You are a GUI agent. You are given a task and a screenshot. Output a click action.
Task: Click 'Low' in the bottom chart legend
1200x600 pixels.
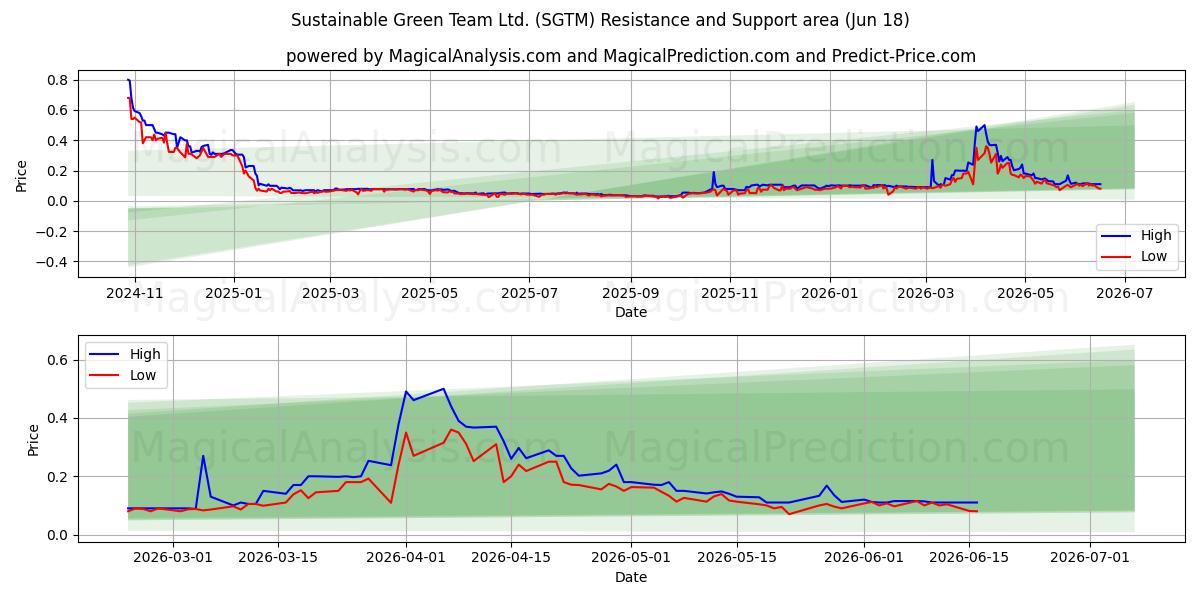coord(143,375)
